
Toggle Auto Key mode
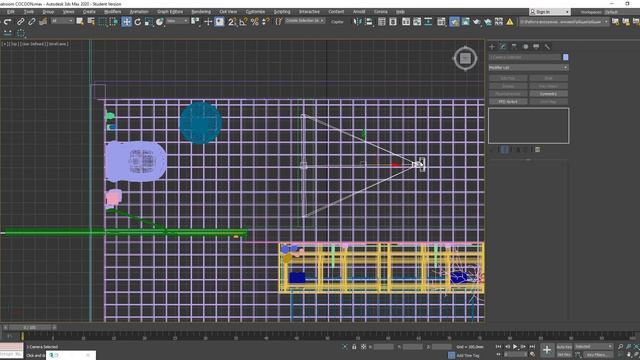click(564, 347)
